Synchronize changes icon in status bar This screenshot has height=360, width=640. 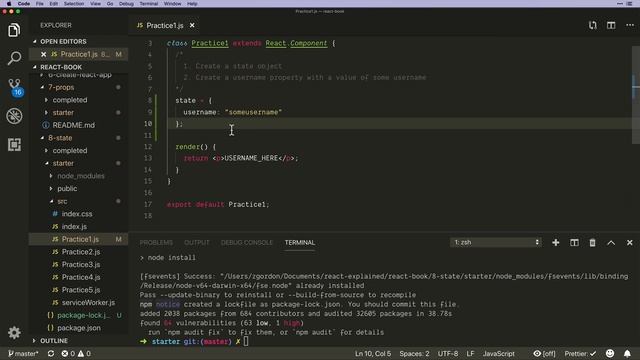point(51,353)
